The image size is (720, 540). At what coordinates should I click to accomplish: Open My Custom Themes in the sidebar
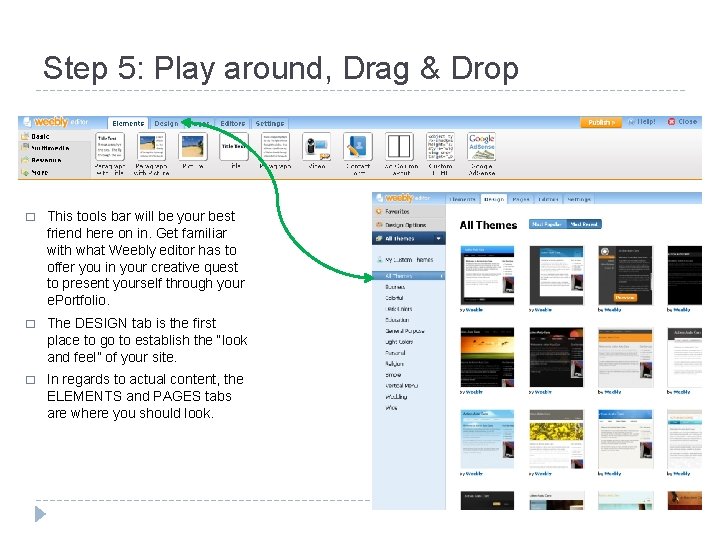[405, 259]
